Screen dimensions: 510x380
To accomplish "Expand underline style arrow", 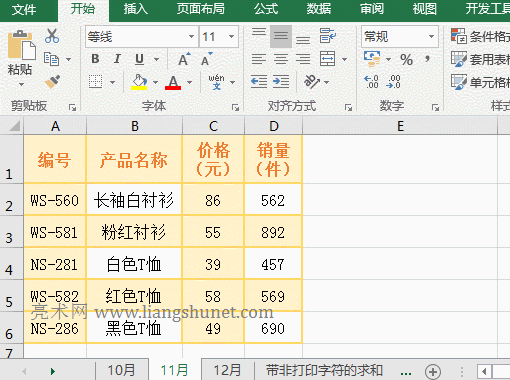I will tap(156, 60).
